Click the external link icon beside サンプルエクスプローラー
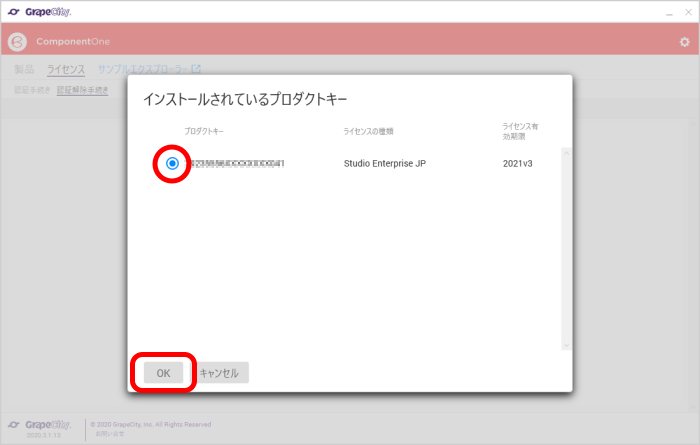The image size is (700, 445). 196,69
